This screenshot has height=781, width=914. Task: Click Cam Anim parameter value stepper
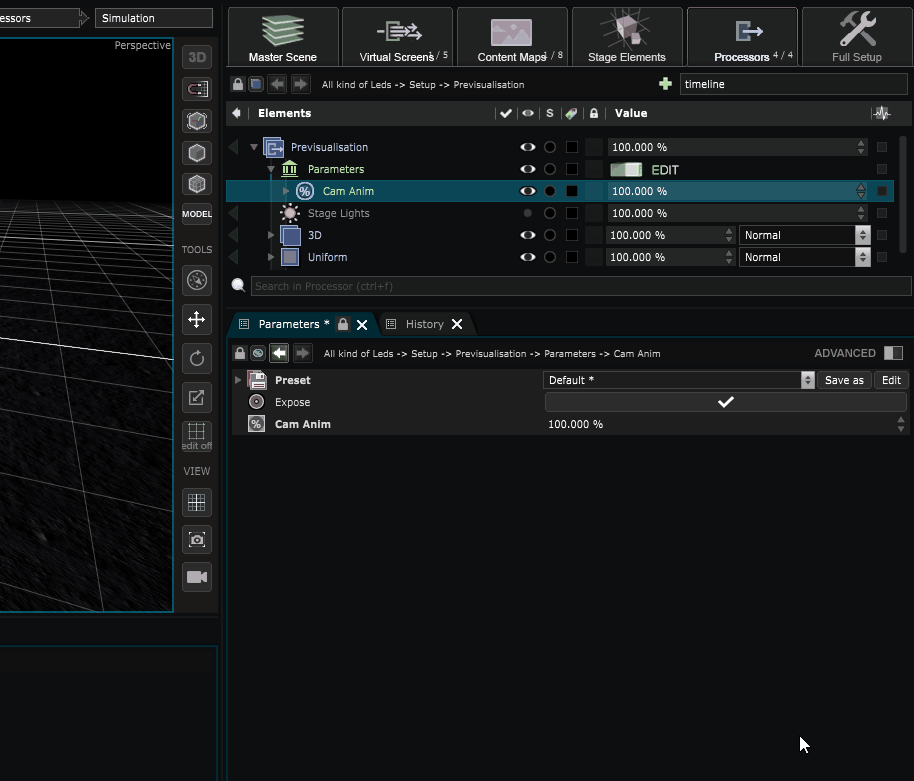(x=901, y=424)
